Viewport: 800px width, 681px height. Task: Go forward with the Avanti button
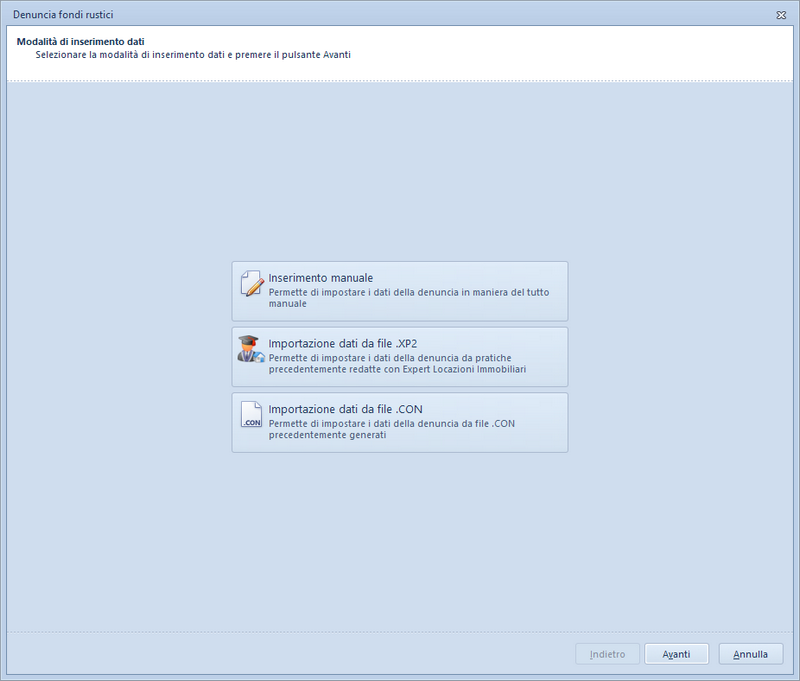click(x=676, y=654)
